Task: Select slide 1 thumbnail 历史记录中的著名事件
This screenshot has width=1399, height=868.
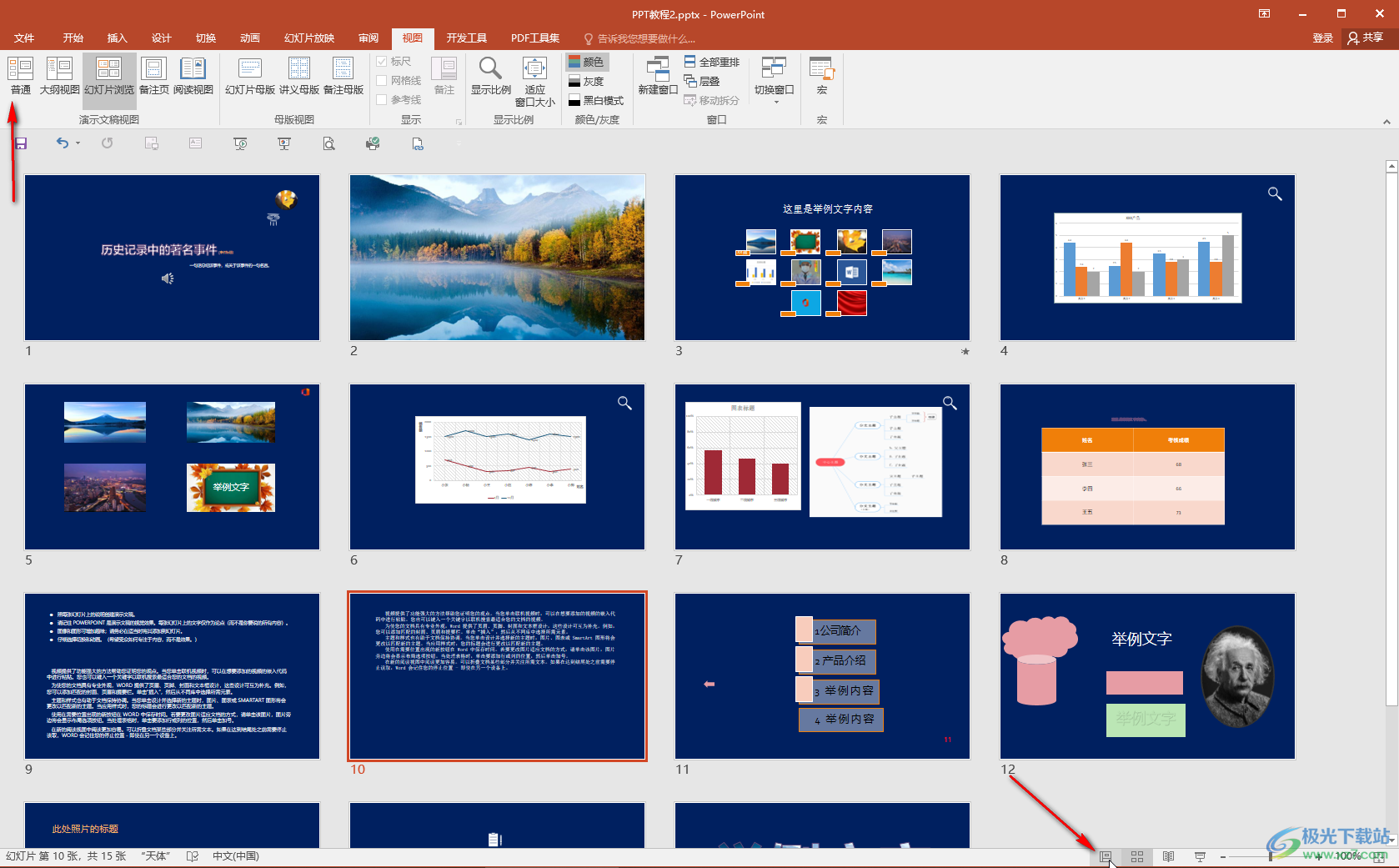Action: coord(173,258)
